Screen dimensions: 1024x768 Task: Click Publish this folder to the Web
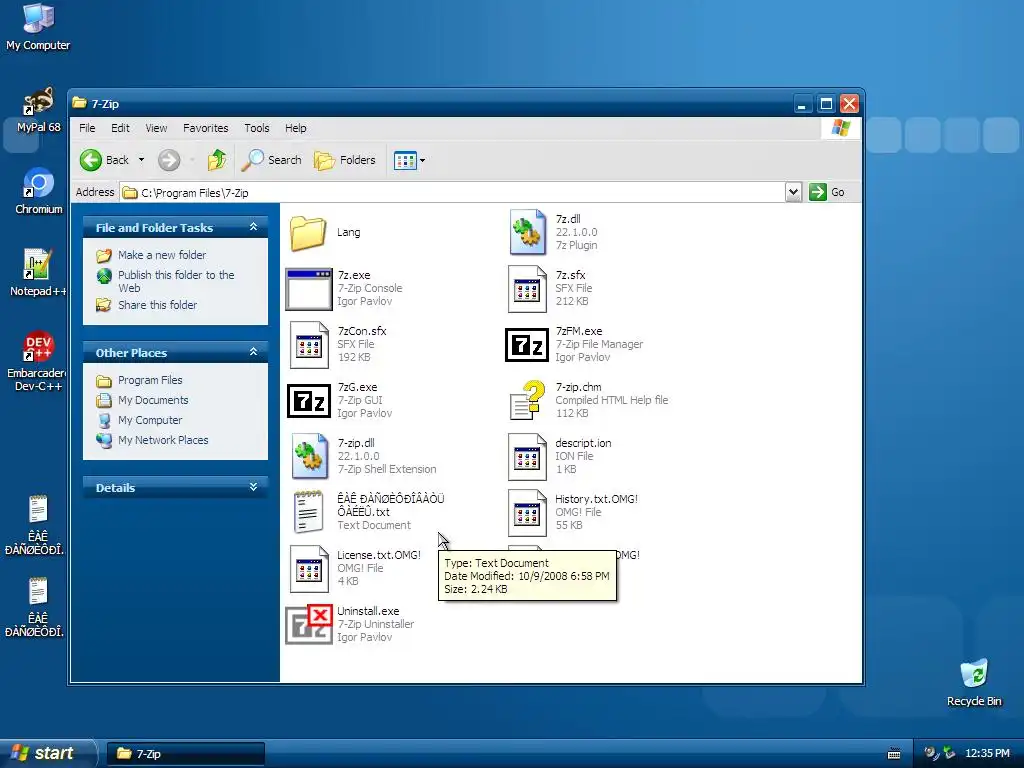[x=176, y=281]
